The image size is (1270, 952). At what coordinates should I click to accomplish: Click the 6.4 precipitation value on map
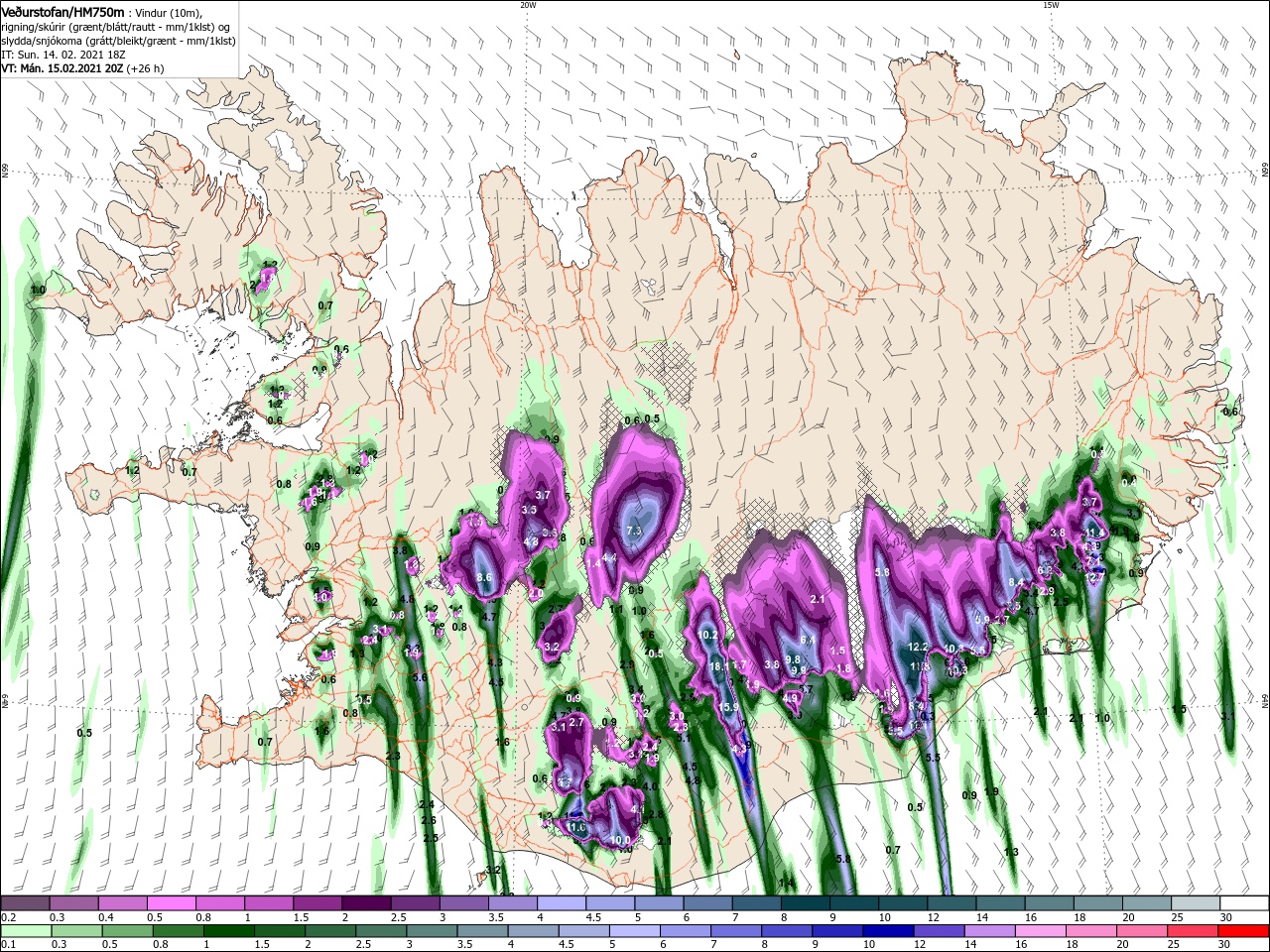coord(808,641)
